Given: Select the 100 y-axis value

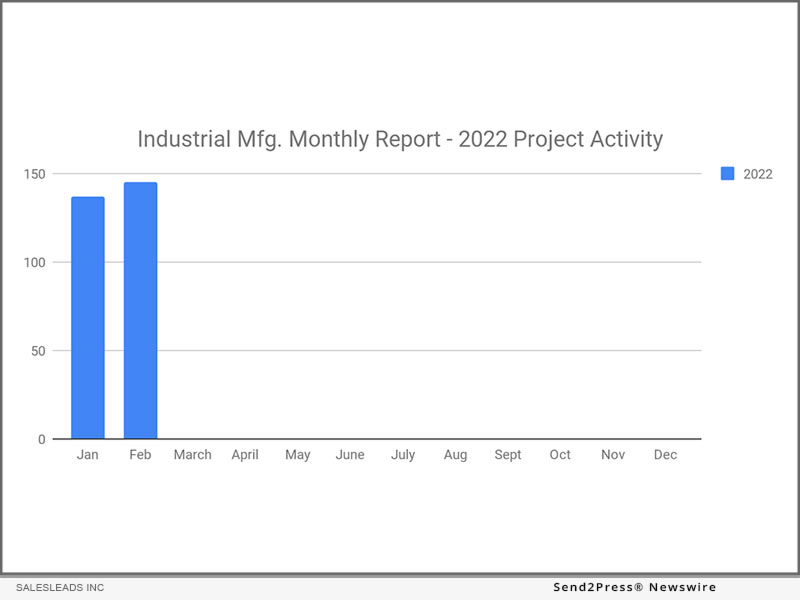Looking at the screenshot, I should (36, 262).
